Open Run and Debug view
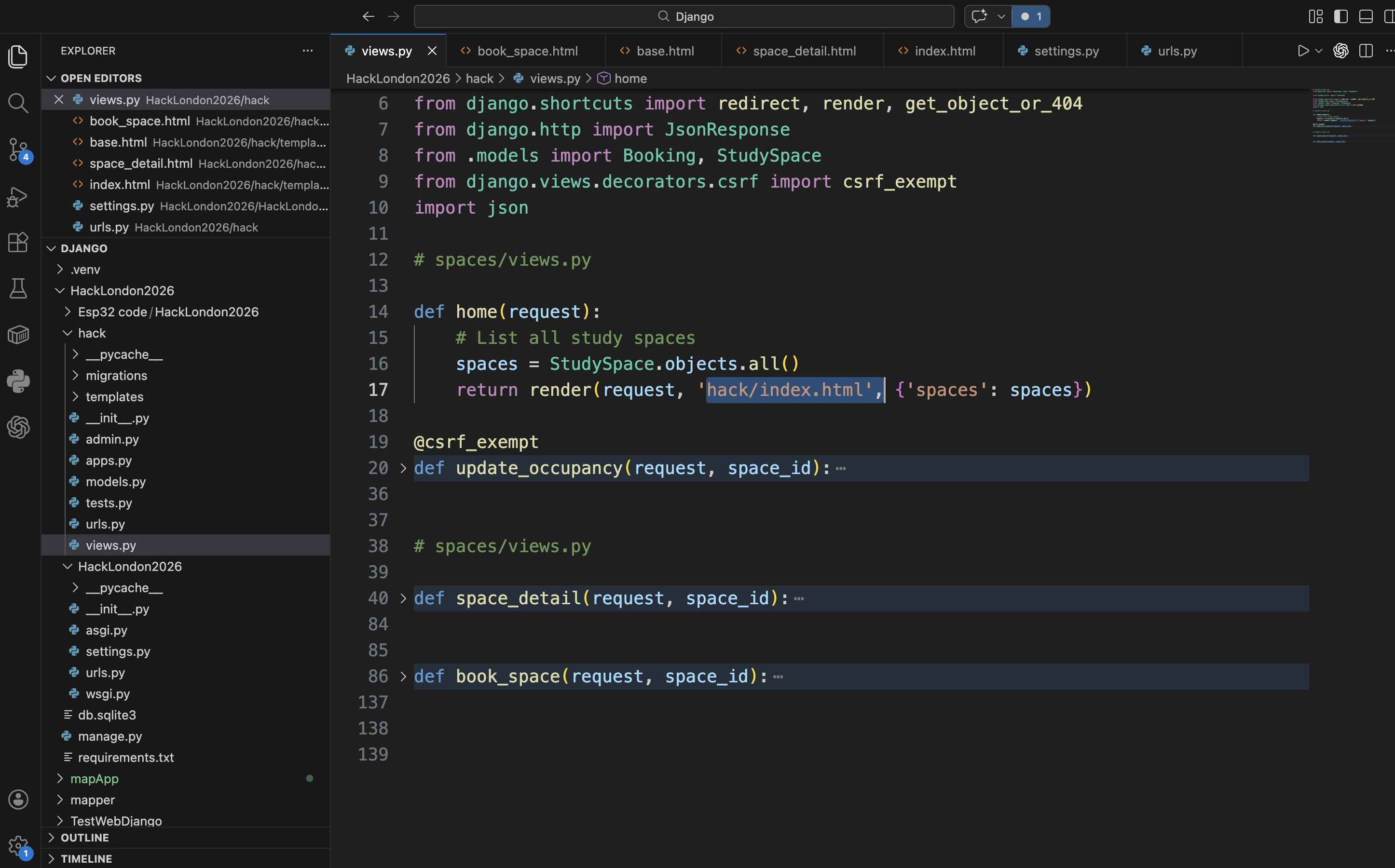Viewport: 1395px width, 868px height. (18, 196)
